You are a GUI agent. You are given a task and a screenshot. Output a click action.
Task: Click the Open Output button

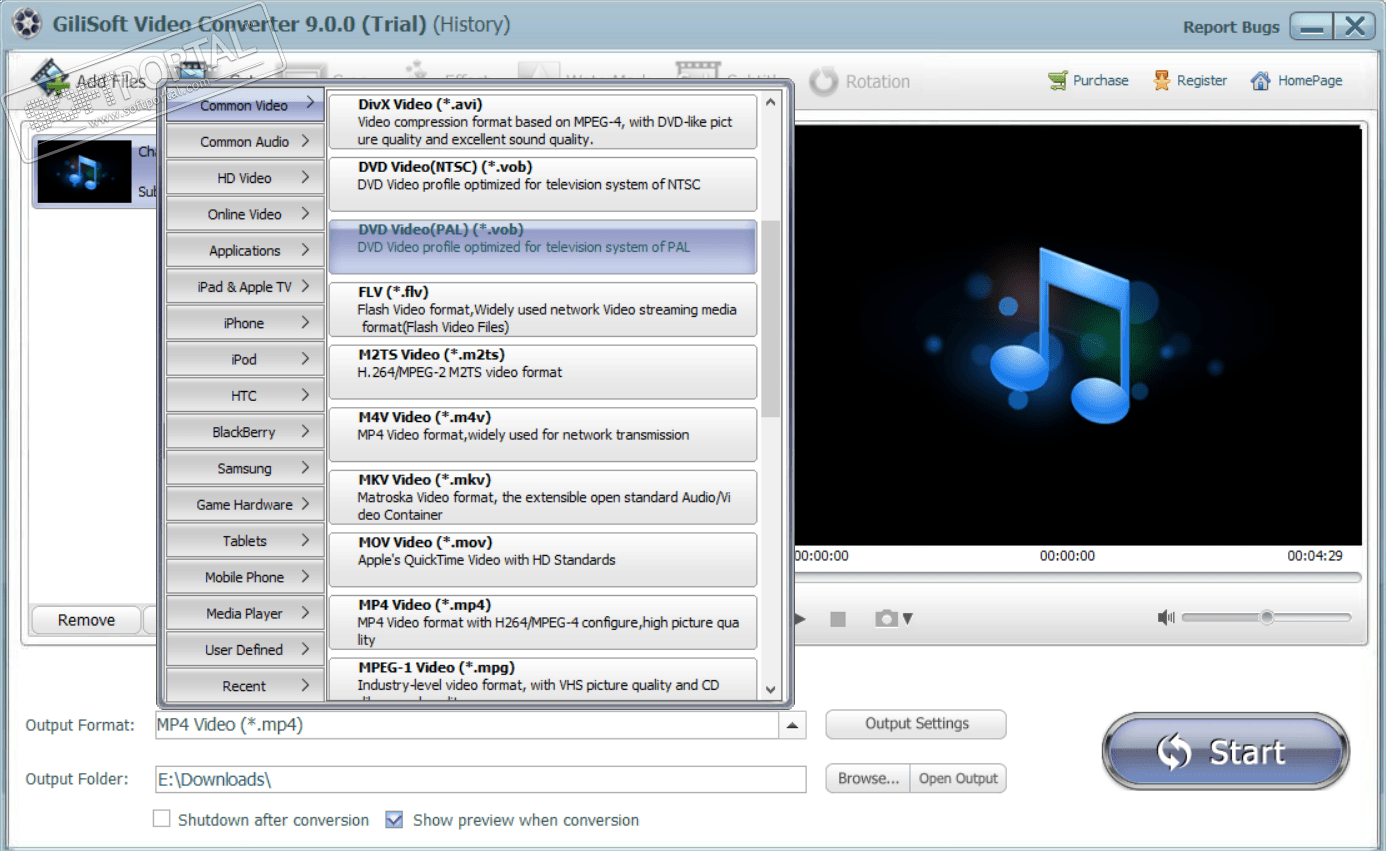click(958, 778)
